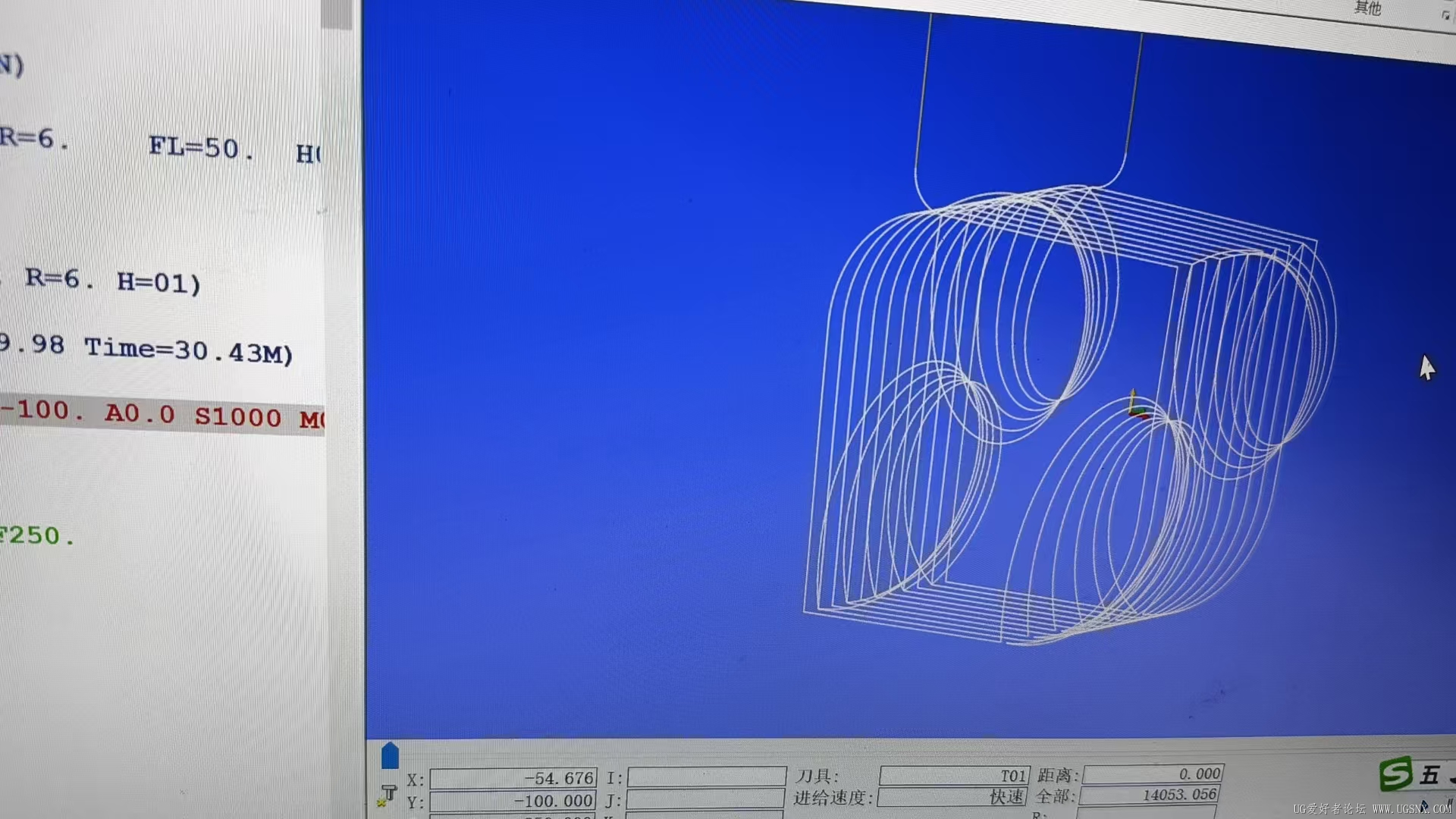The height and width of the screenshot is (819, 1456).
Task: Focus the empty I value field
Action: coord(706,777)
